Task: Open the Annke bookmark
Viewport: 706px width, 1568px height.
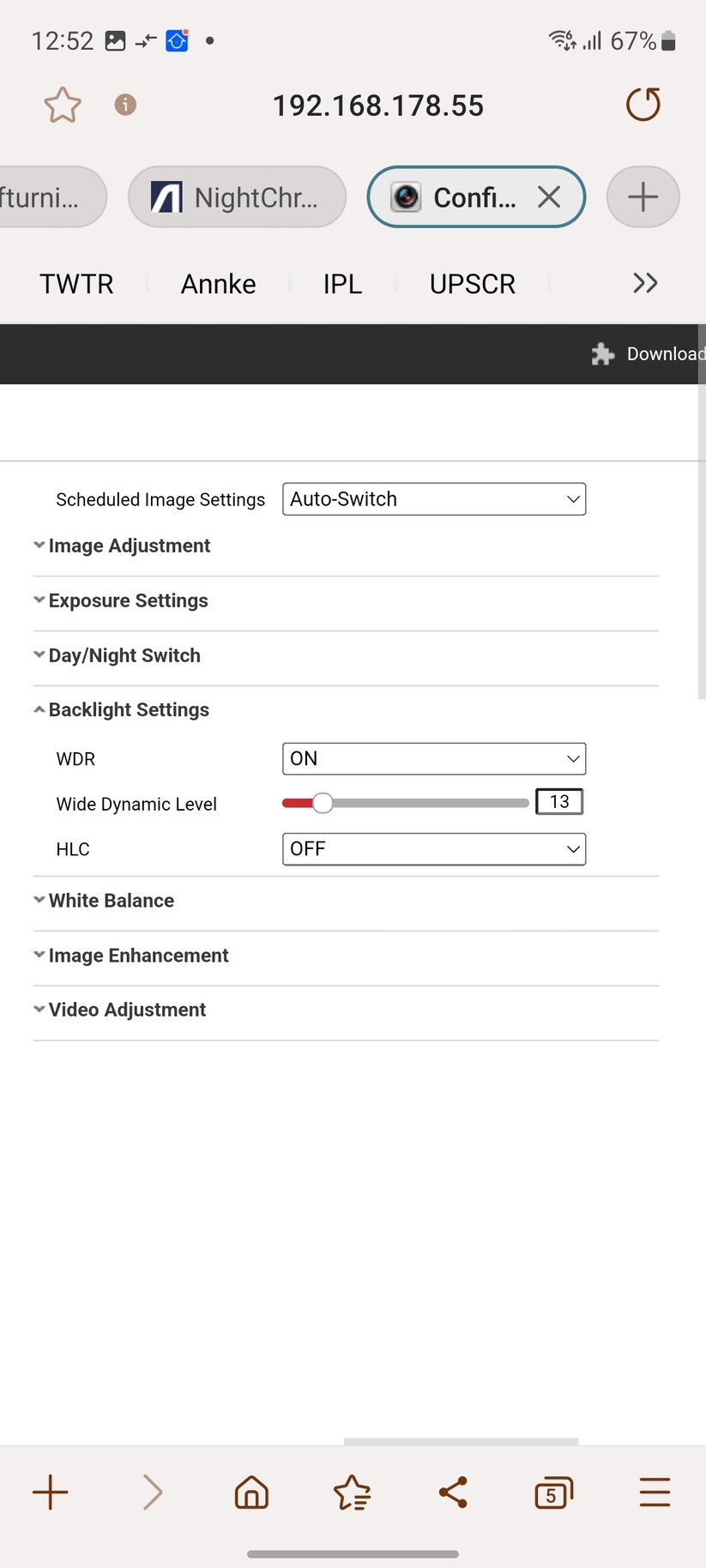Action: point(217,283)
